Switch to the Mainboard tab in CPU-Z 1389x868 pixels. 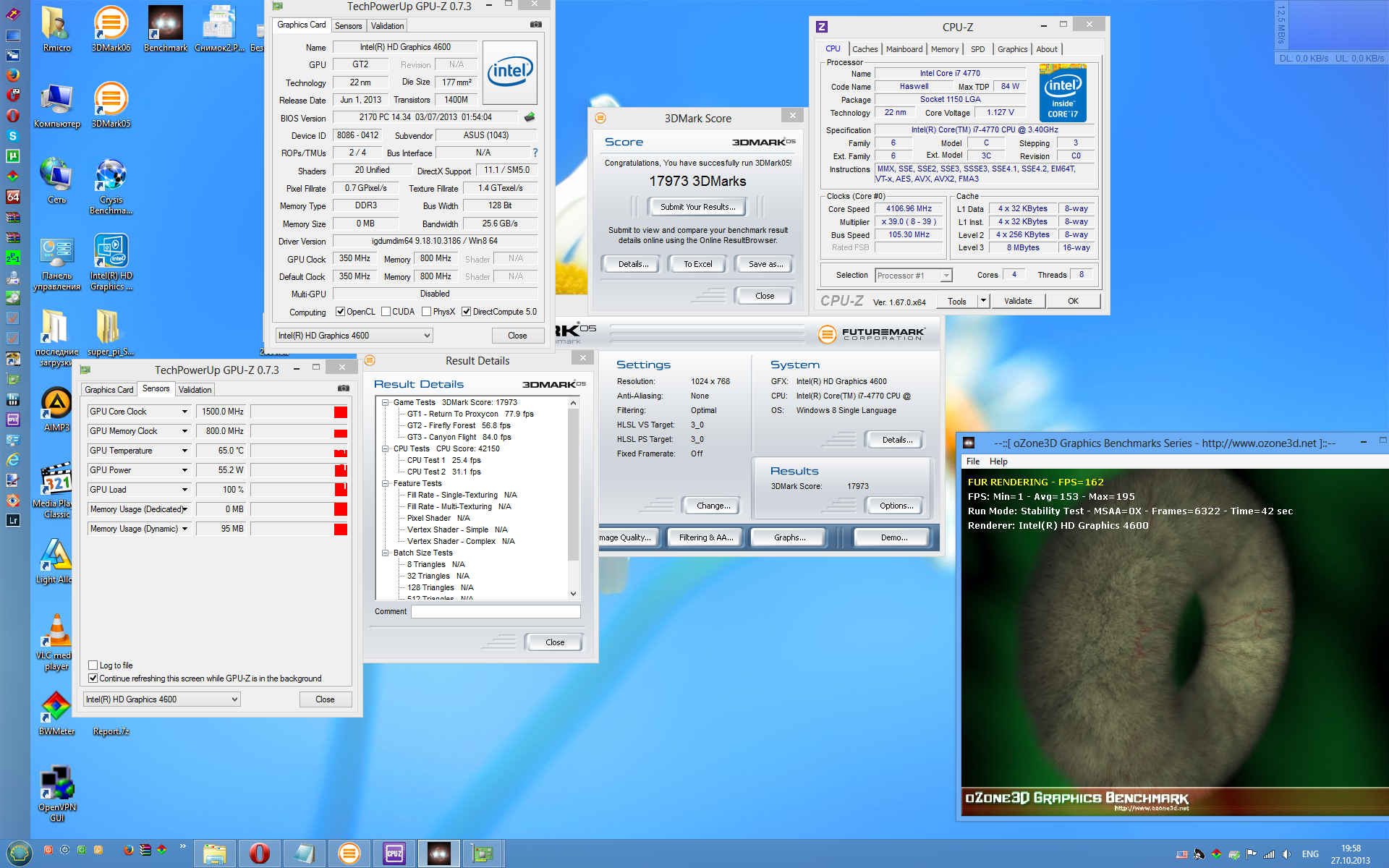tap(904, 49)
